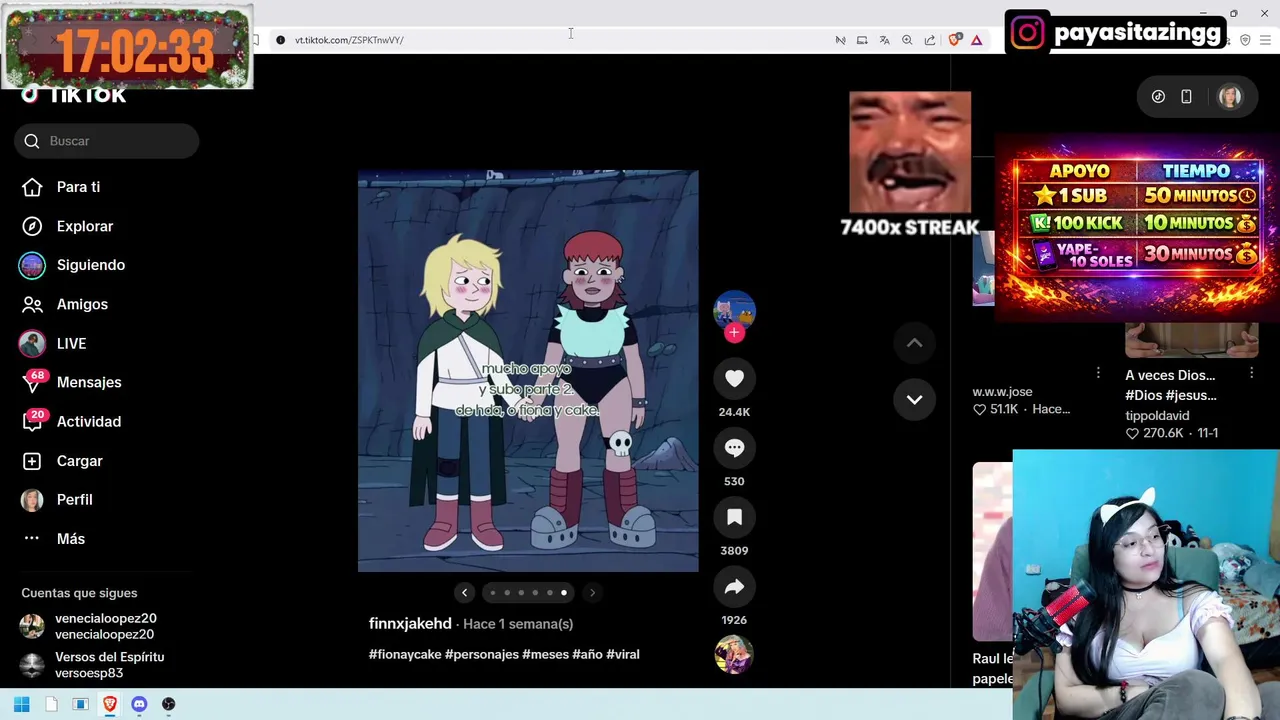Open OBS Studio from taskbar
Screen dimensions: 1280x720
pyautogui.click(x=168, y=704)
